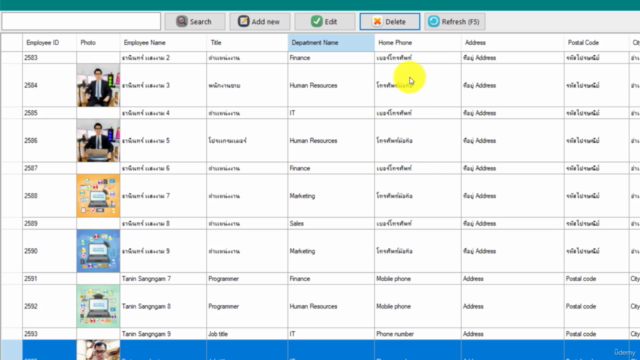Select Marketing cell in row 2588

pyautogui.click(x=331, y=196)
